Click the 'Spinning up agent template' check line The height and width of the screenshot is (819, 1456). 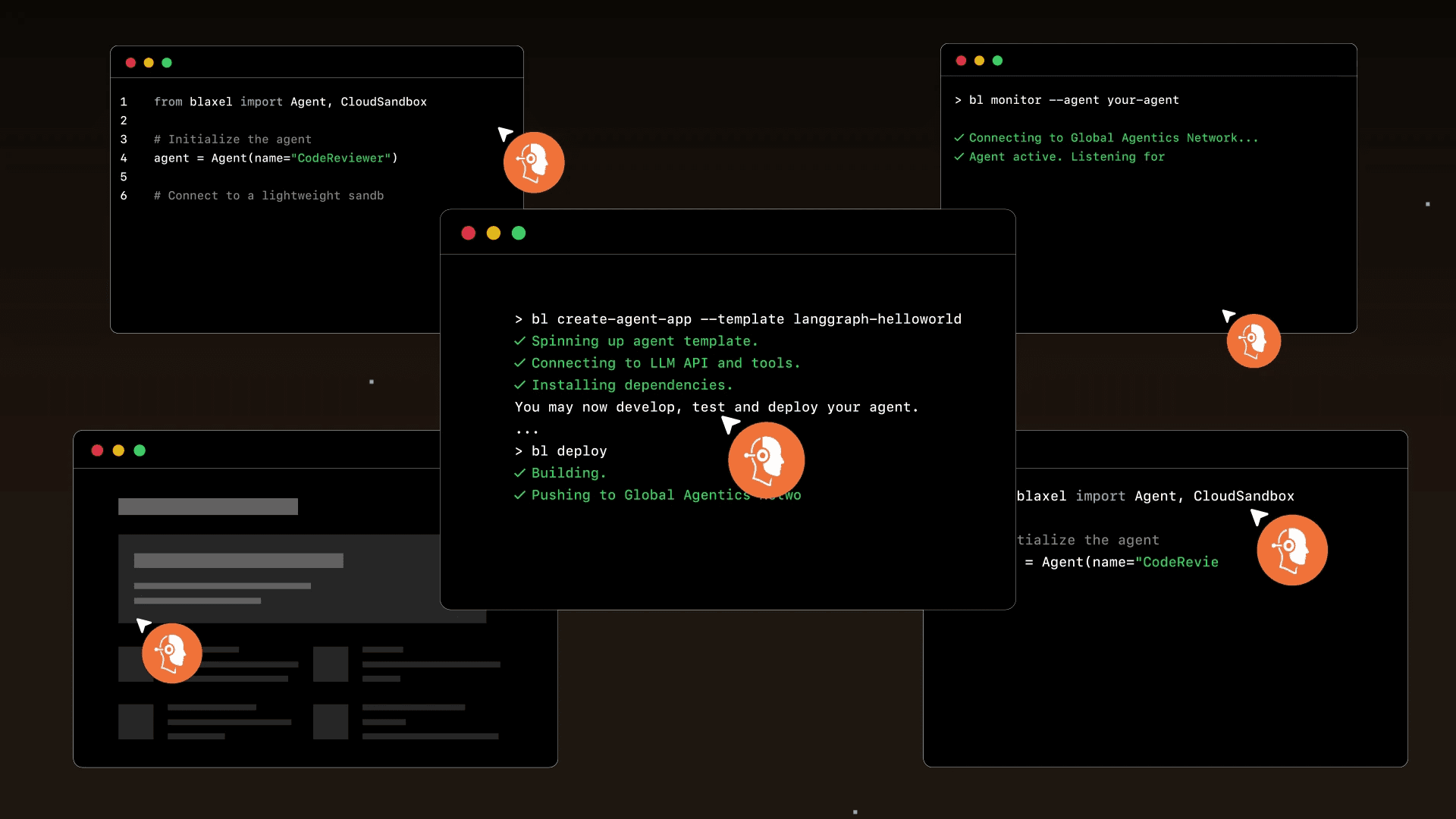(644, 341)
